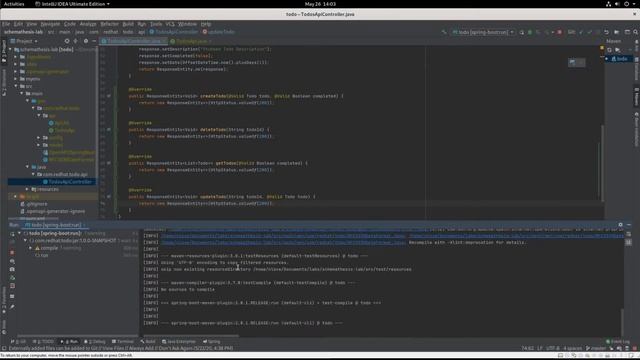Click the Search Everywhere magnifier icon
The image size is (640, 360).
click(636, 32)
